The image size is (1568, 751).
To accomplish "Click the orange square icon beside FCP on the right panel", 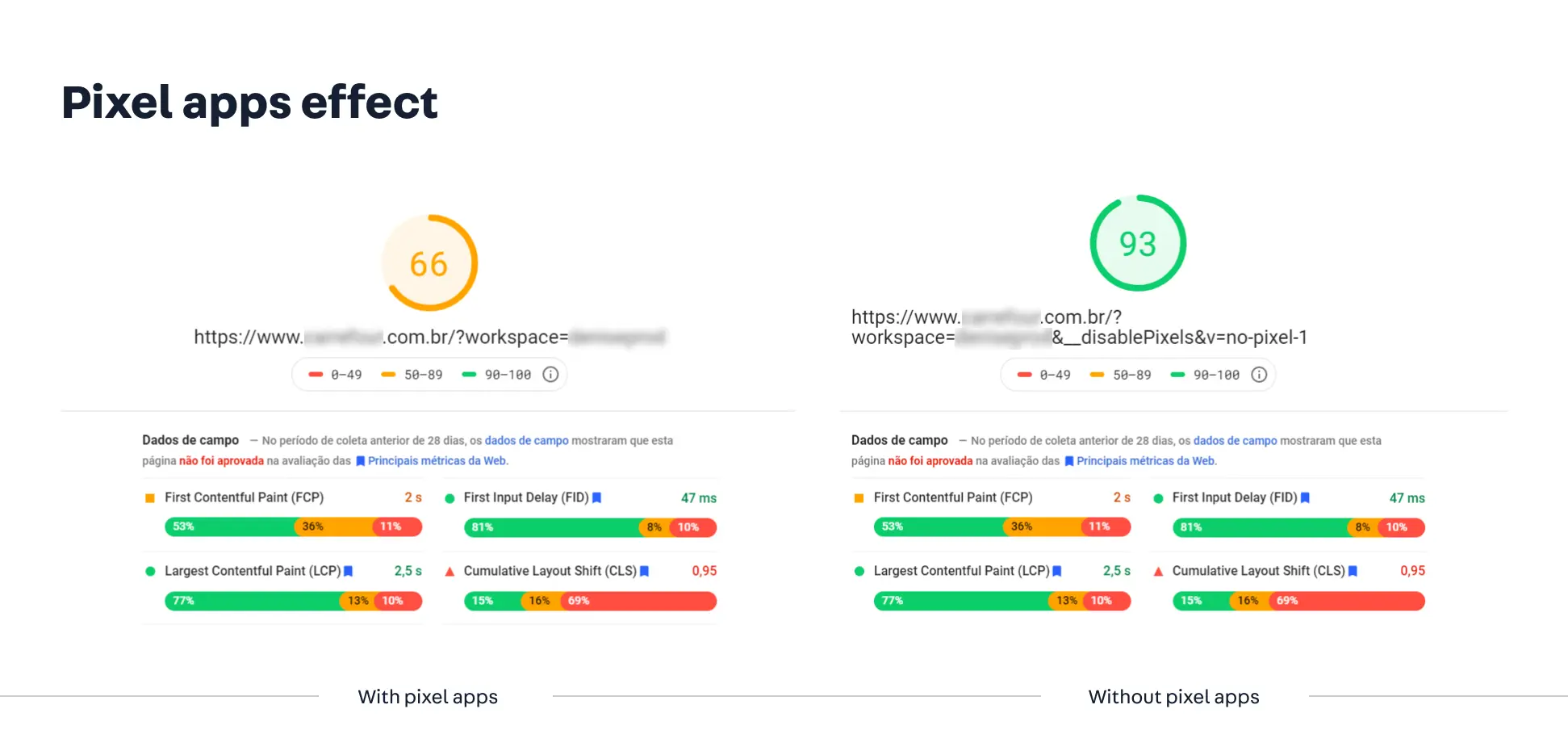I will 859,497.
